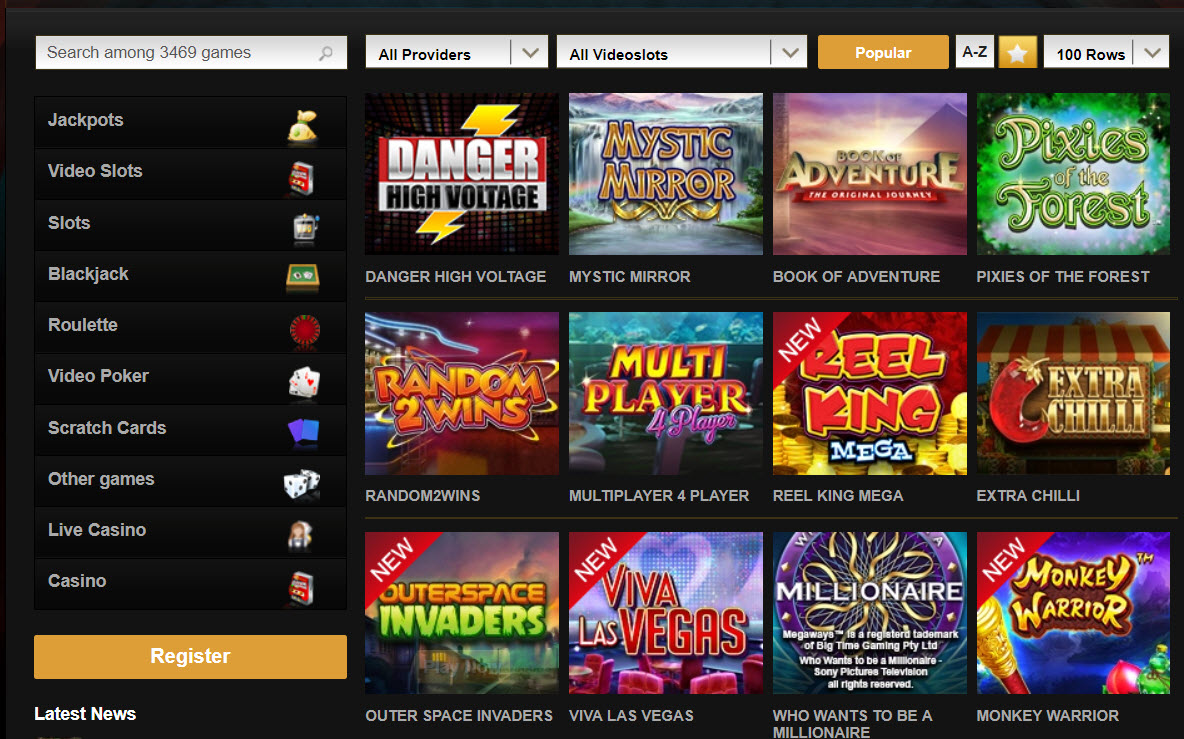Click the Jackpots money bag icon

coord(303,125)
